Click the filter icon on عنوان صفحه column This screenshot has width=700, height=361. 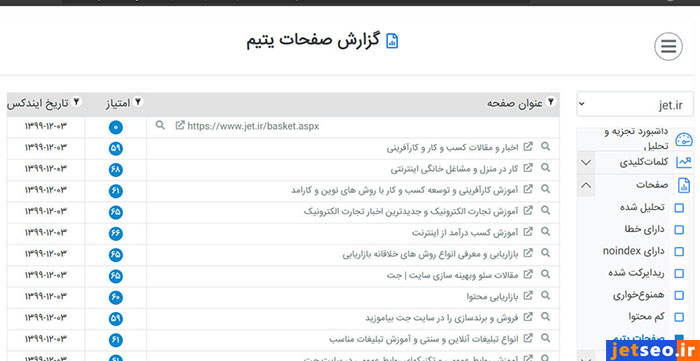coord(551,102)
